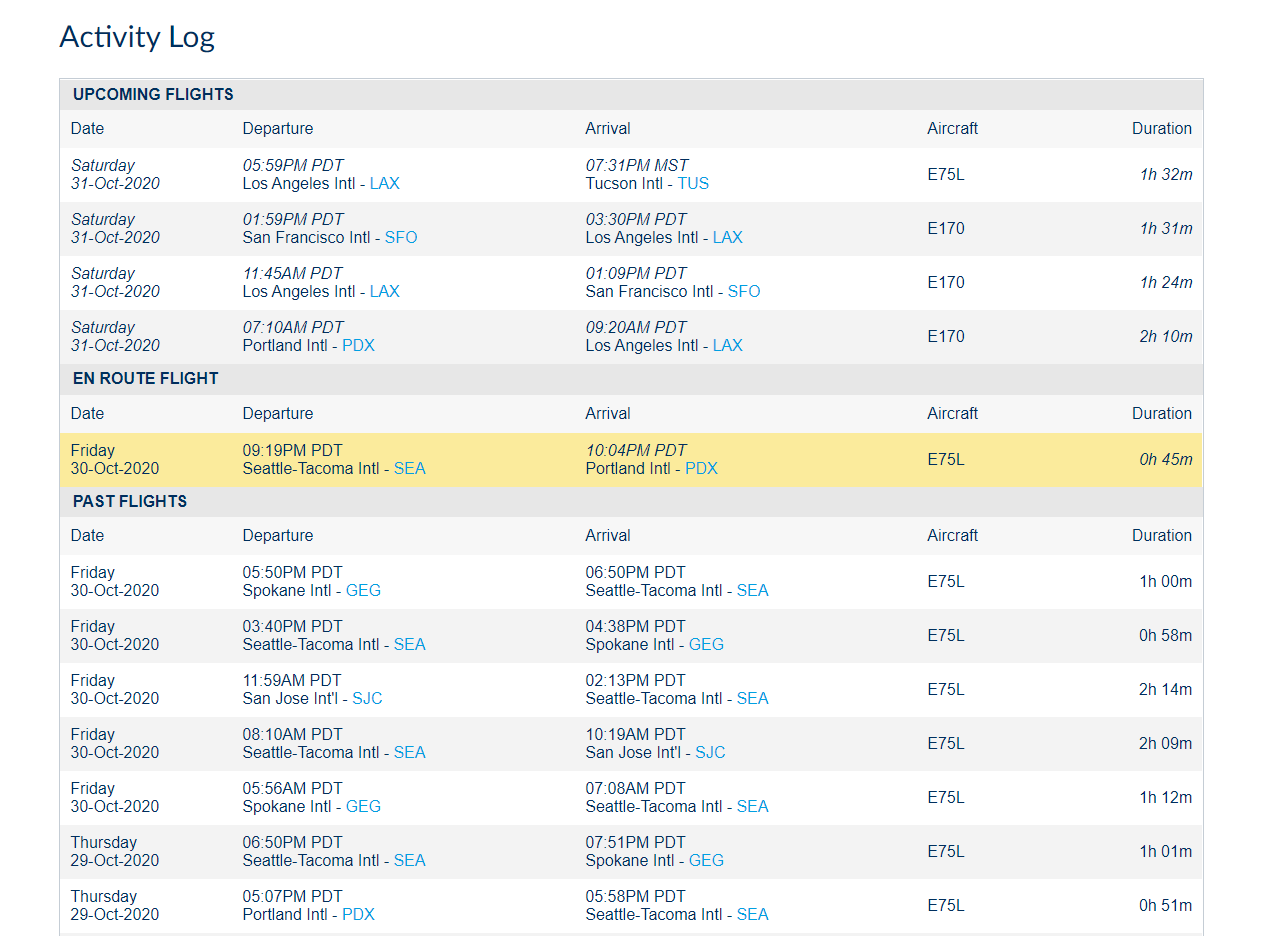This screenshot has width=1267, height=936.
Task: Open the TUS Tucson Intl arrival link
Action: (x=693, y=184)
